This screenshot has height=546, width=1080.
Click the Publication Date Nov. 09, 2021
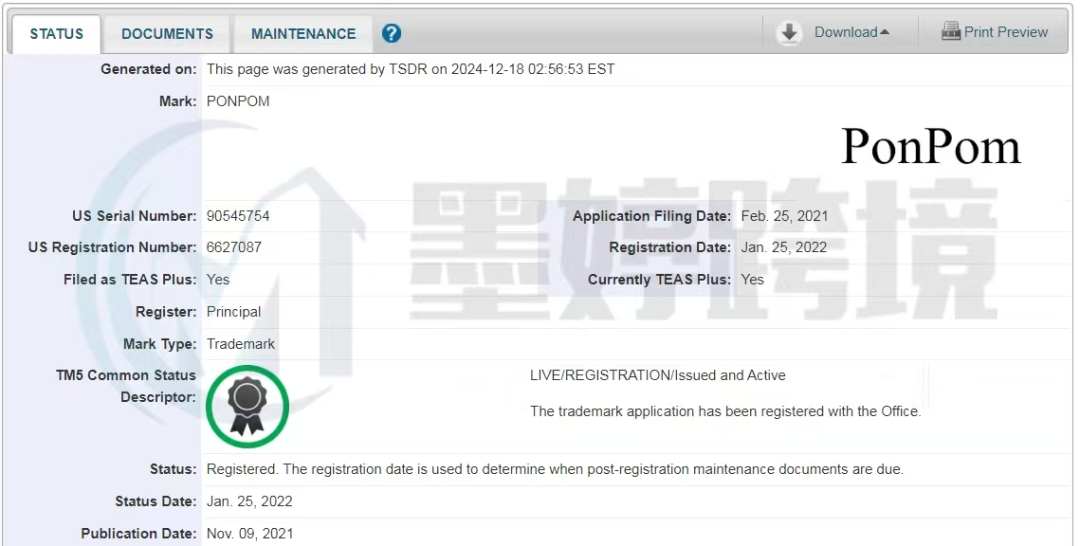pyautogui.click(x=249, y=534)
